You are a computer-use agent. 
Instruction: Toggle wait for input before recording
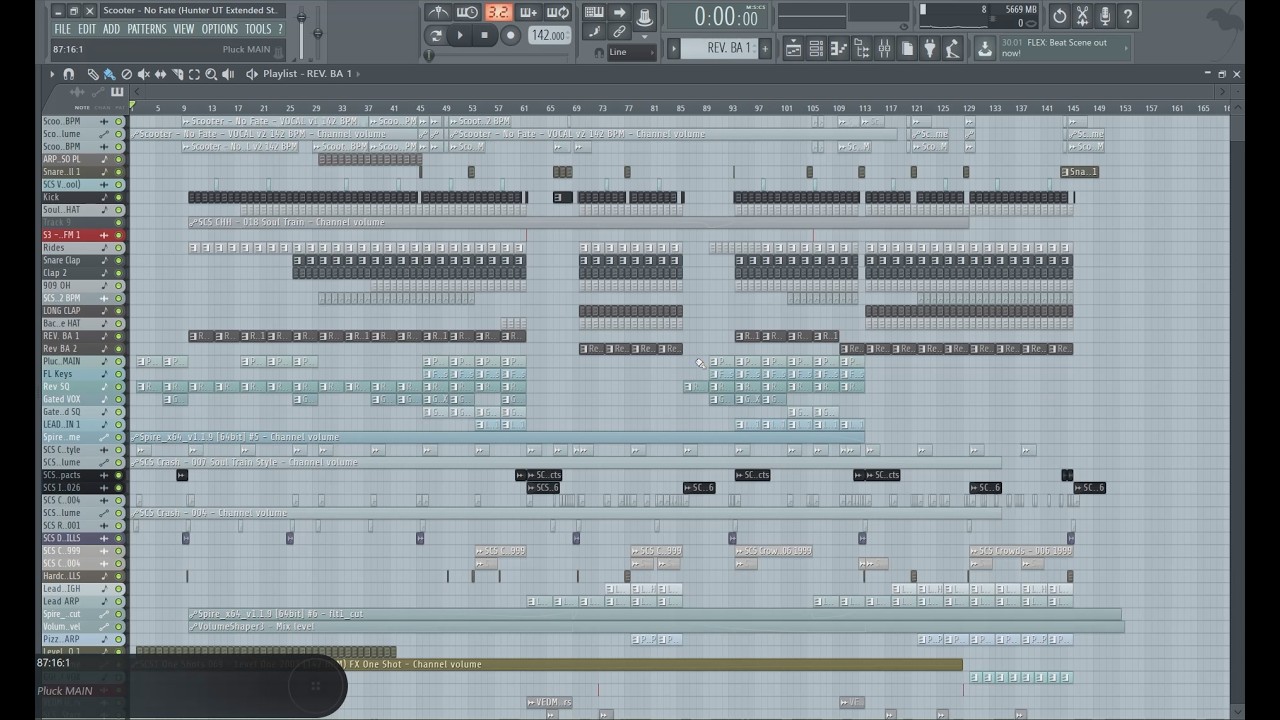pos(467,12)
